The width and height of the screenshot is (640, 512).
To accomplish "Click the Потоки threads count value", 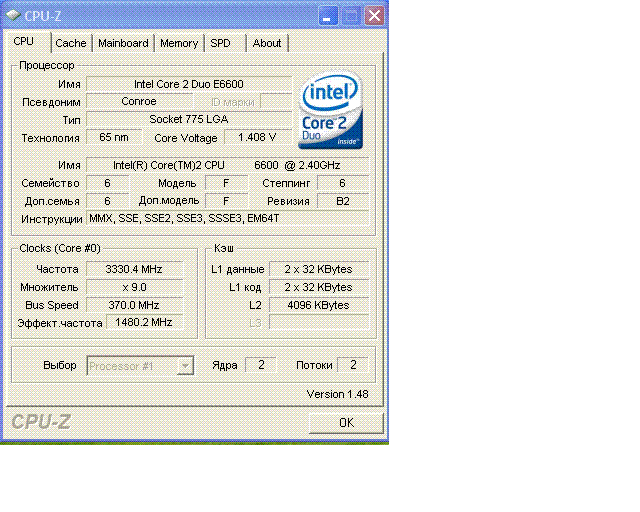I will 353,365.
